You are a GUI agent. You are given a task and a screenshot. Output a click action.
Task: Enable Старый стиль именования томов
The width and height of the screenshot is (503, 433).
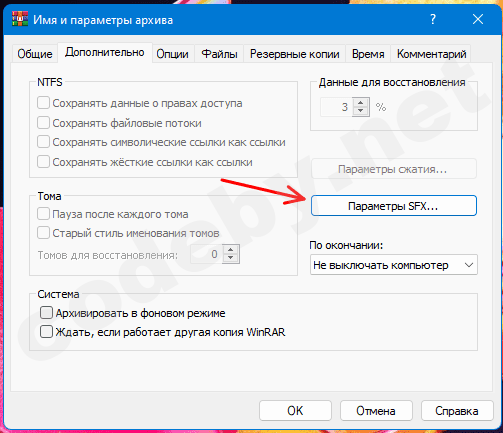[44, 233]
